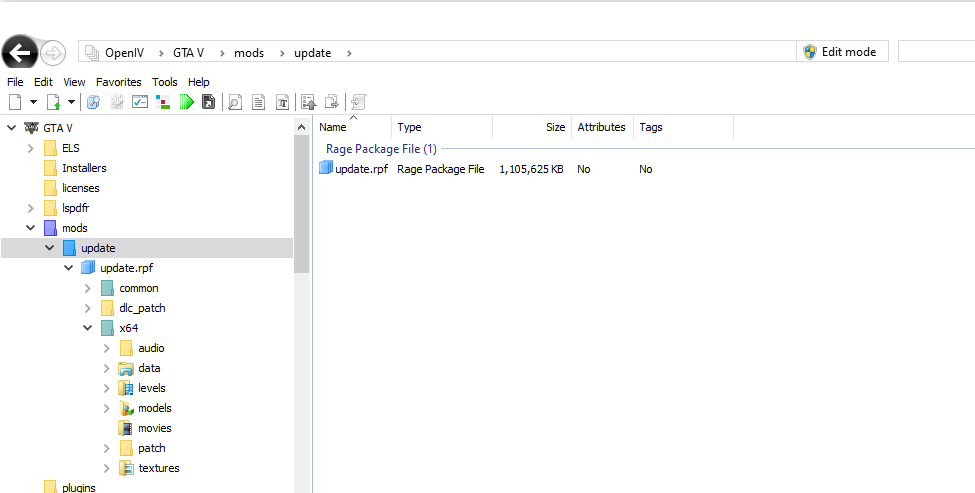Expand the textures folder node
Image resolution: width=975 pixels, height=493 pixels.
pyautogui.click(x=107, y=468)
